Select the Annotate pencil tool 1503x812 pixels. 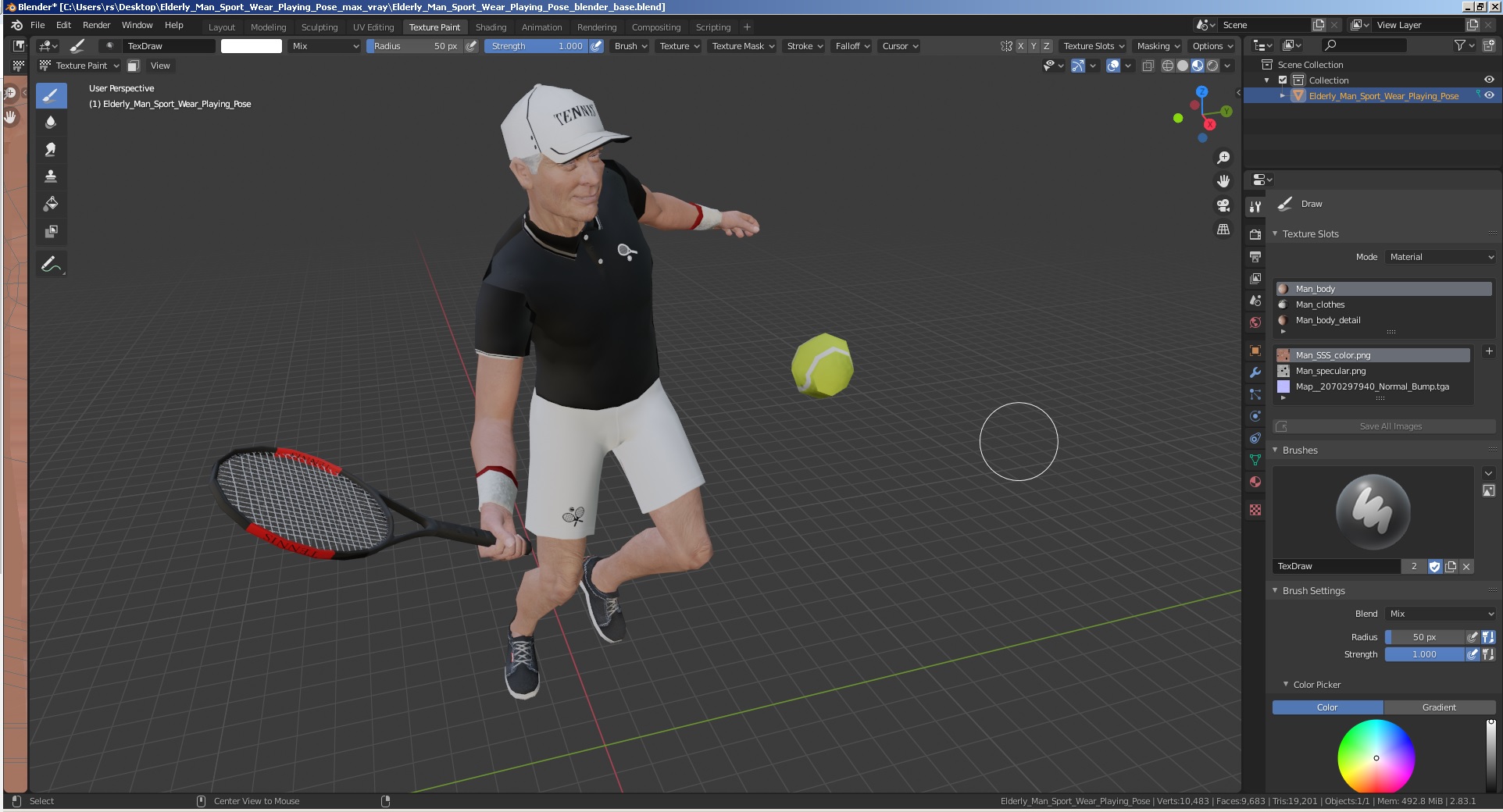pyautogui.click(x=51, y=265)
